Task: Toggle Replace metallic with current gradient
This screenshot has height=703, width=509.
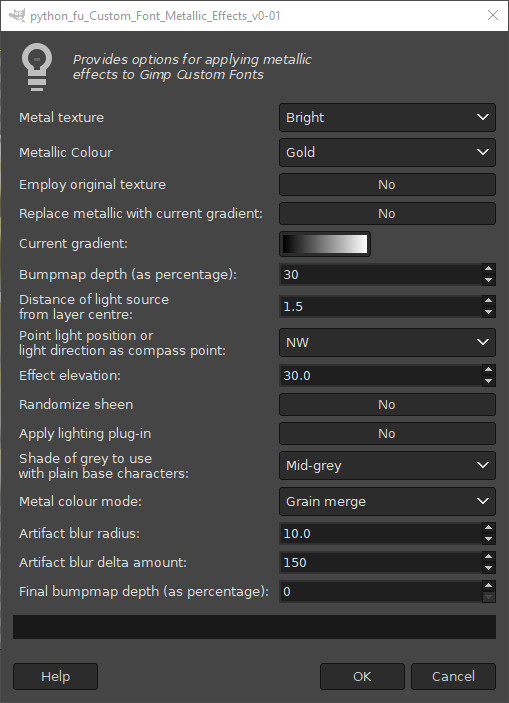Action: point(387,213)
